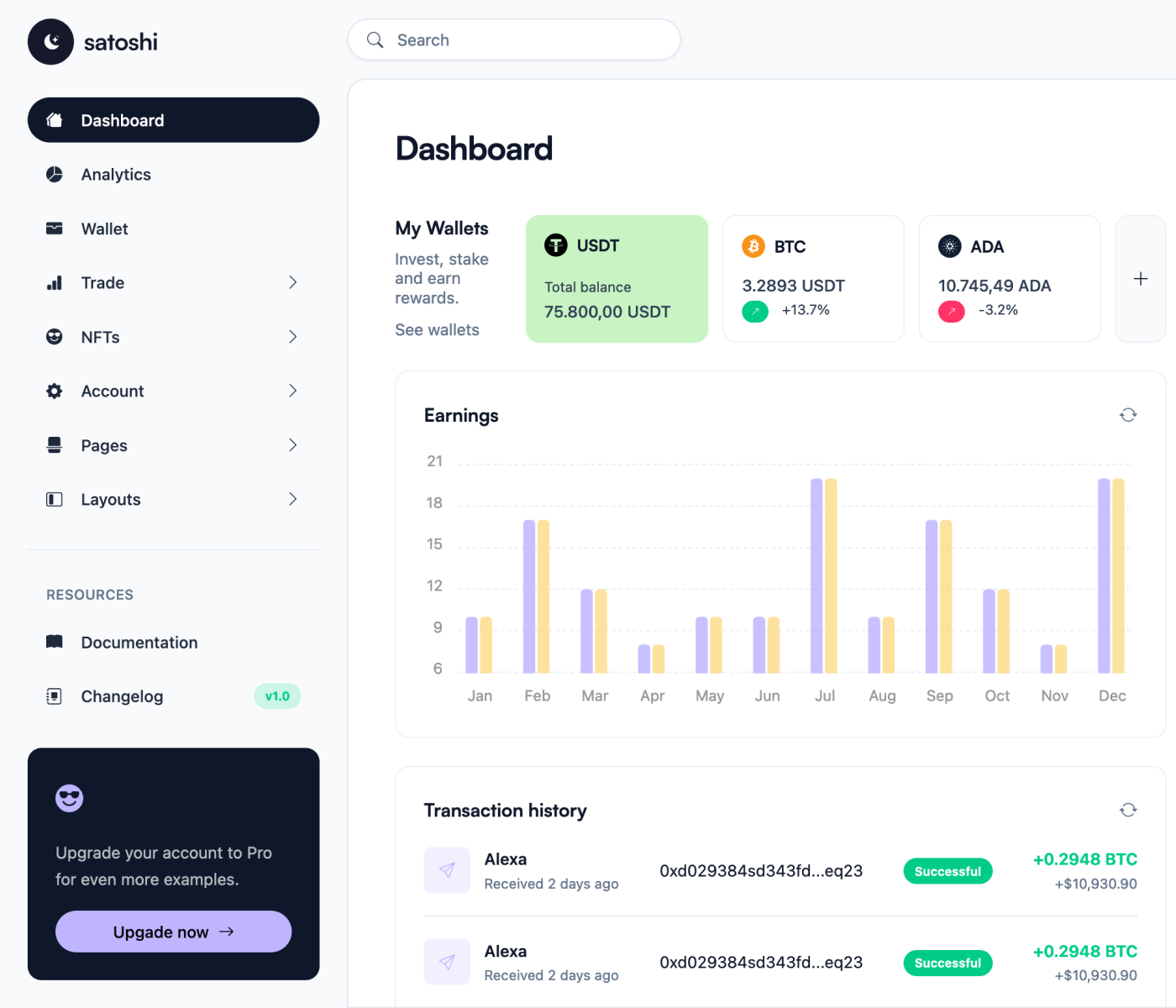Follow the See wallets link

point(437,330)
